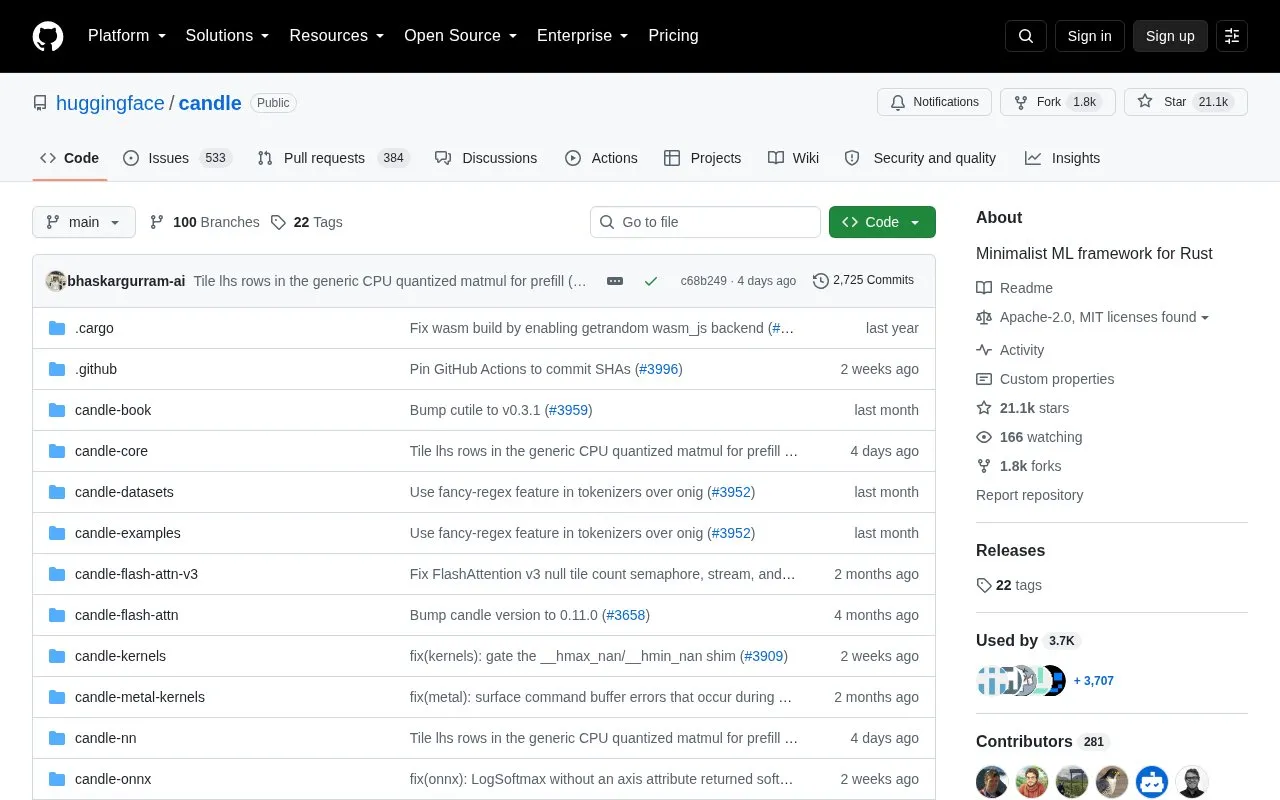Screen dimensions: 1280x800
Task: Click the candle-core folder icon
Action: click(57, 451)
